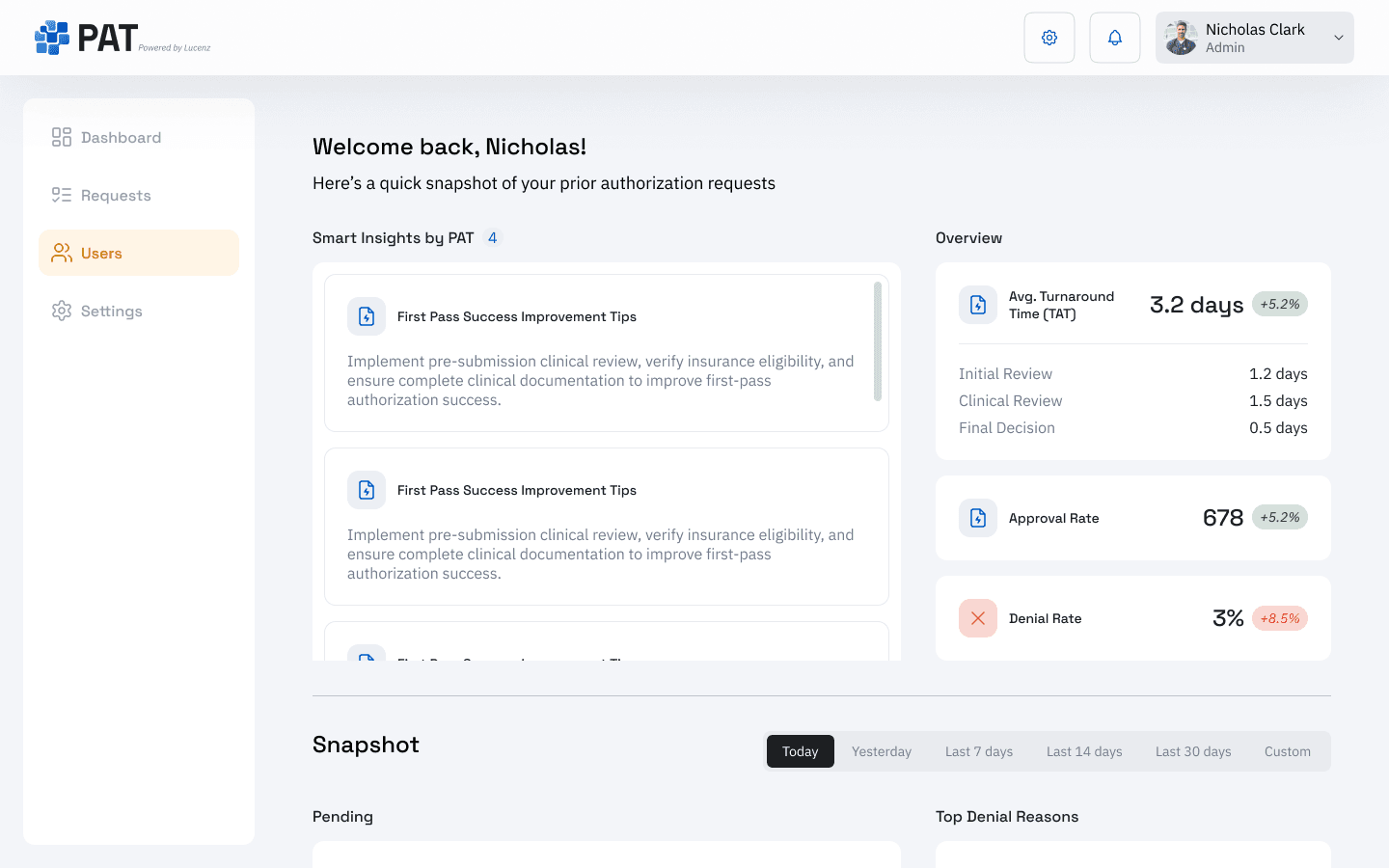Click the Avg. Turnaround Time document icon
Image resolution: width=1389 pixels, height=868 pixels.
click(x=977, y=304)
